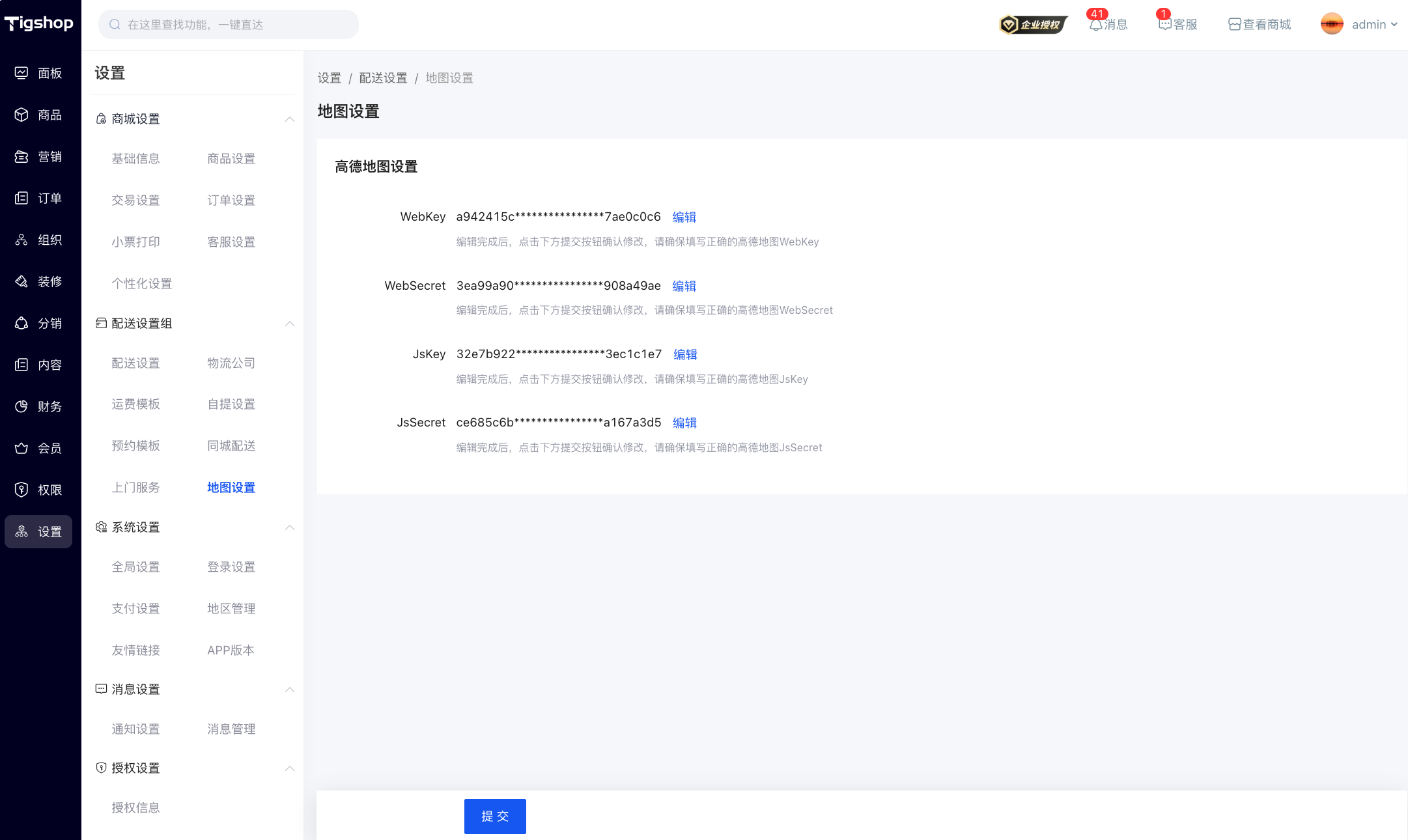
Task: Go to 支付设置 payment settings
Action: (x=135, y=608)
